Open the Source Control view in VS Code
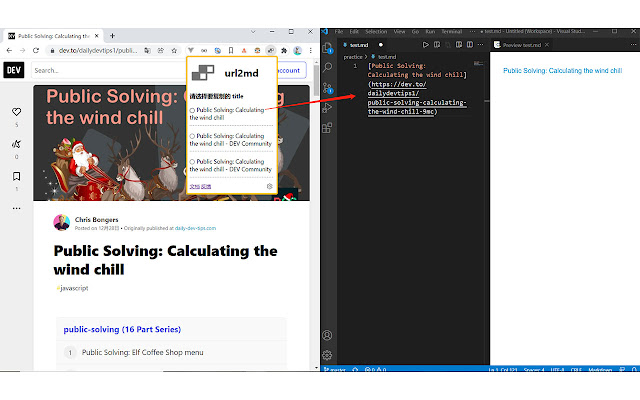 [x=327, y=88]
